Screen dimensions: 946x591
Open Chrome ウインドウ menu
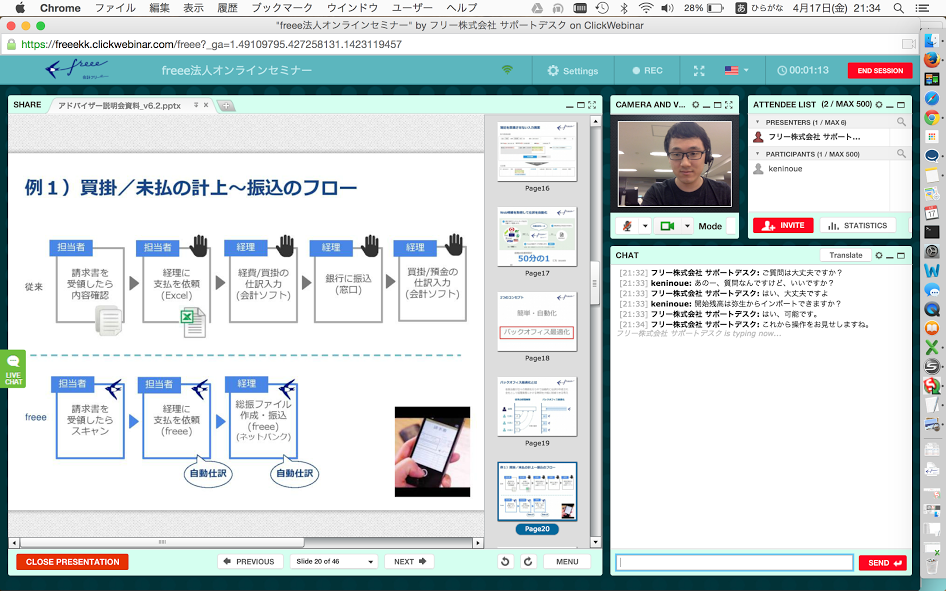[352, 8]
